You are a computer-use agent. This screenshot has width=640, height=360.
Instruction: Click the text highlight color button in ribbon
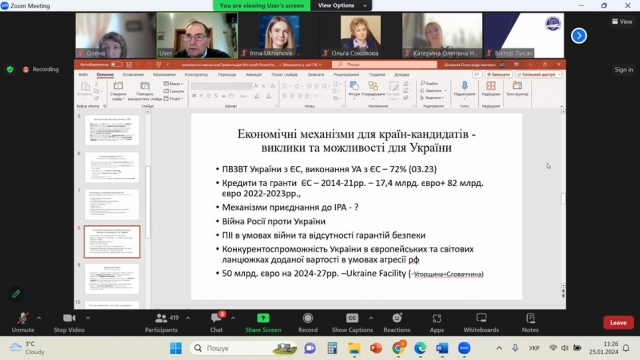257,96
